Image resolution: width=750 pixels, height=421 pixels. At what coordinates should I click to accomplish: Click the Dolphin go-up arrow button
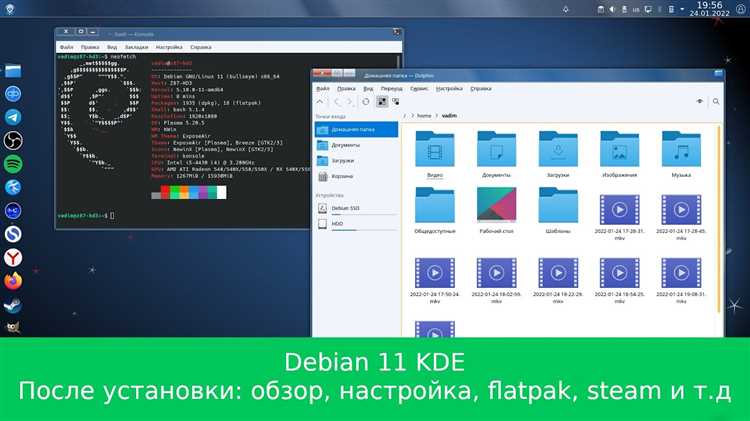pyautogui.click(x=320, y=101)
